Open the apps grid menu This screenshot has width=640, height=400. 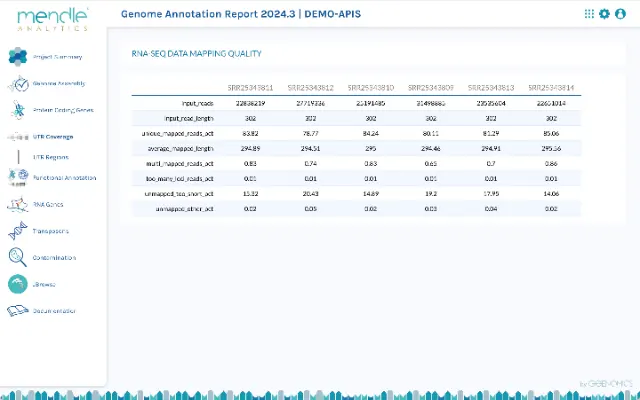589,14
